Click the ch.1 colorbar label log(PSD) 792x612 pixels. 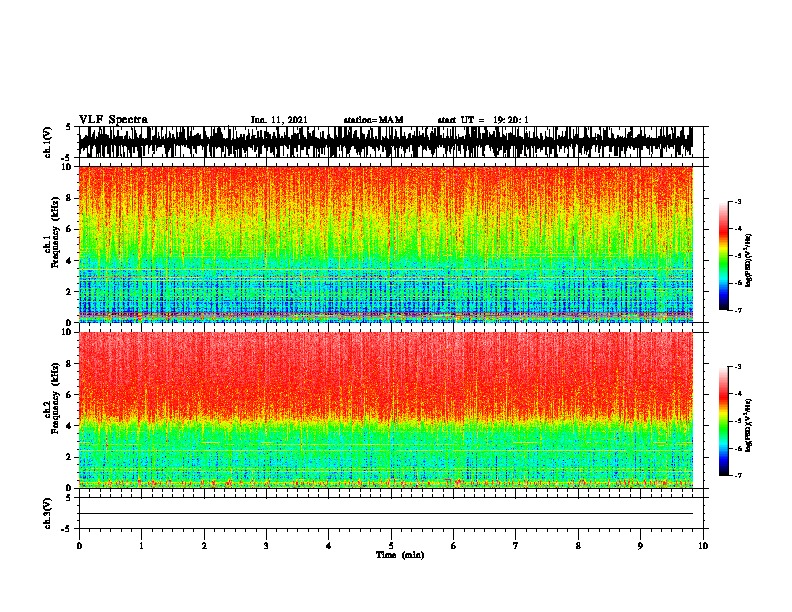click(749, 261)
